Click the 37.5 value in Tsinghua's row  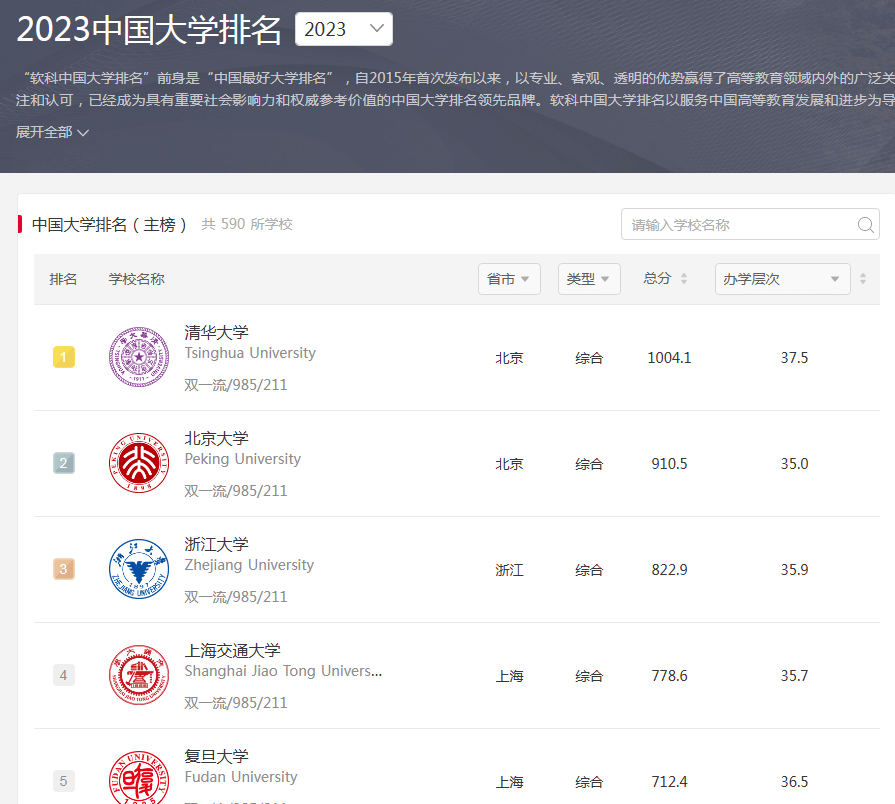click(x=794, y=358)
